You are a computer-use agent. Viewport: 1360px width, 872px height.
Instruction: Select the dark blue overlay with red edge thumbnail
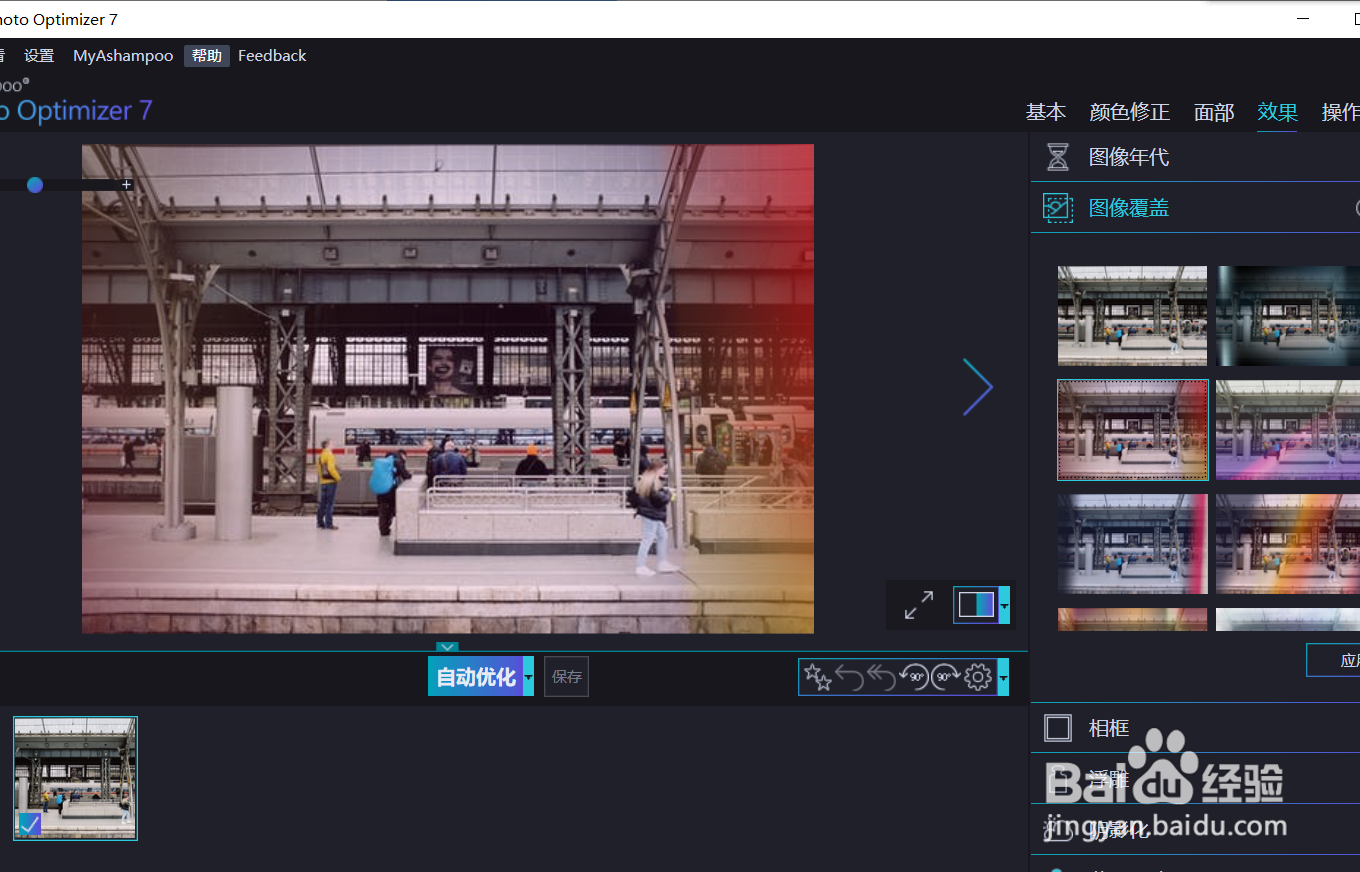1132,544
